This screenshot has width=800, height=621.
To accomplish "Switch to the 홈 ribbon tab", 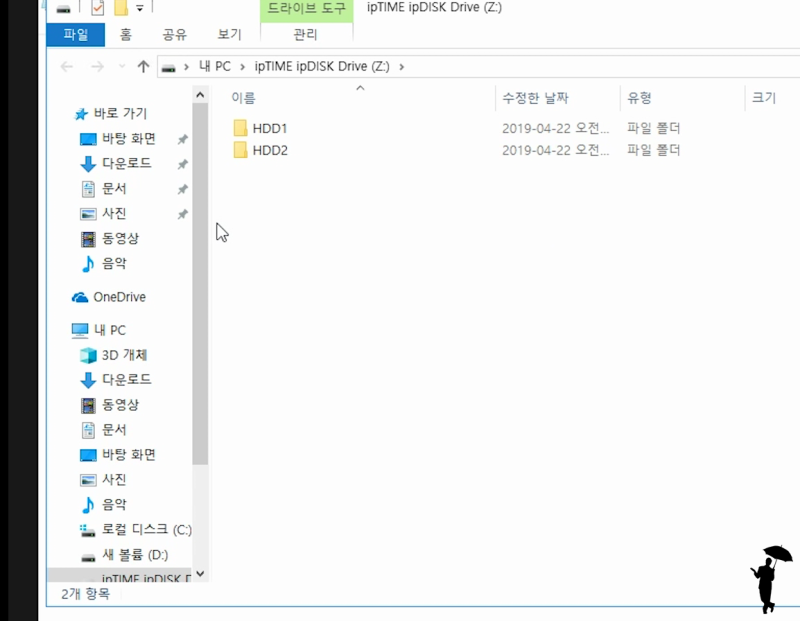I will [x=126, y=35].
